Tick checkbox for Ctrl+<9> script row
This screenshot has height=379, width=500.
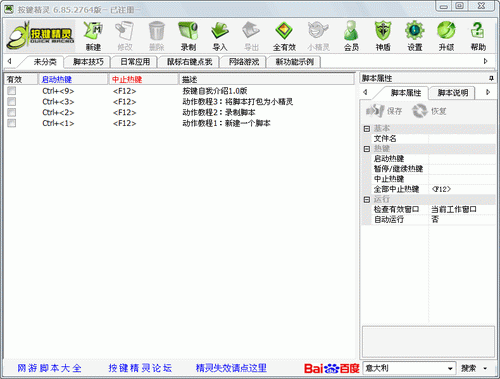point(12,91)
